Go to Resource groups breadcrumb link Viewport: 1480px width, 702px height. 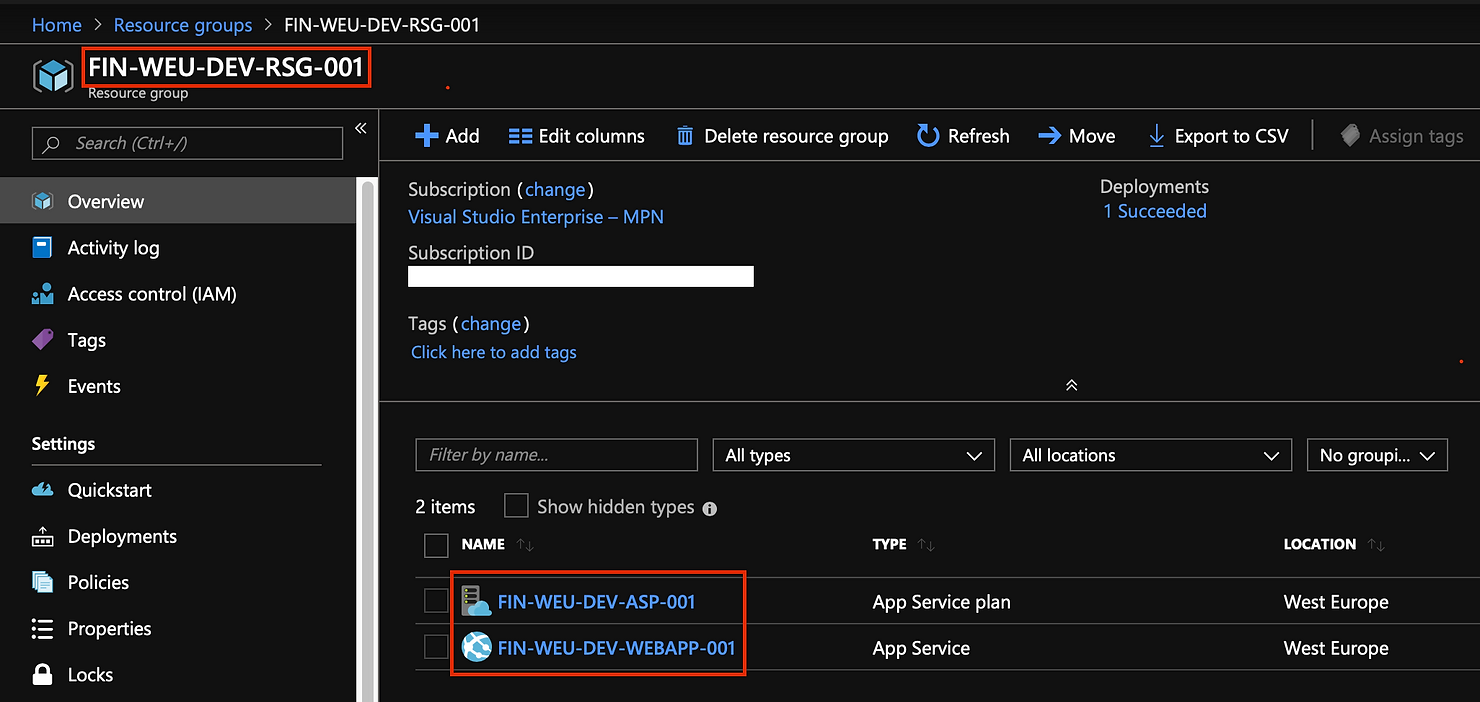[183, 25]
